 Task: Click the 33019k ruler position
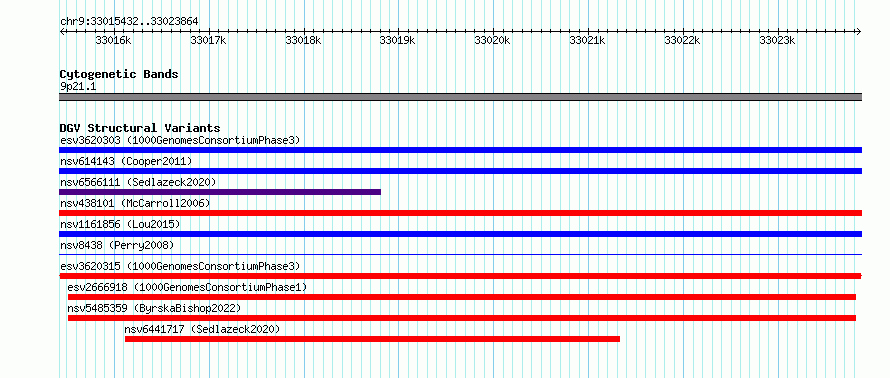click(398, 40)
